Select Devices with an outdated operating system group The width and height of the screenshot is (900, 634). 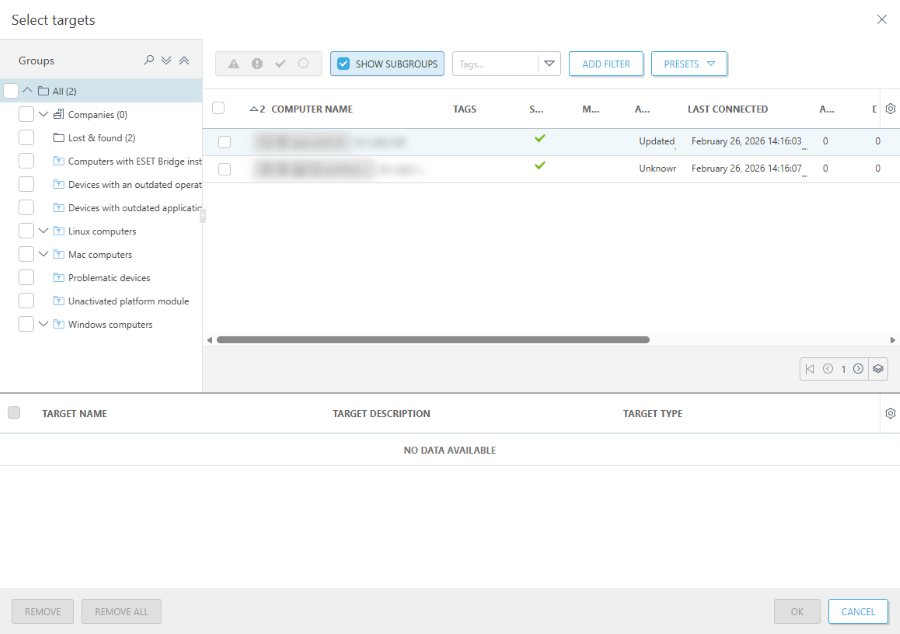click(x=135, y=185)
